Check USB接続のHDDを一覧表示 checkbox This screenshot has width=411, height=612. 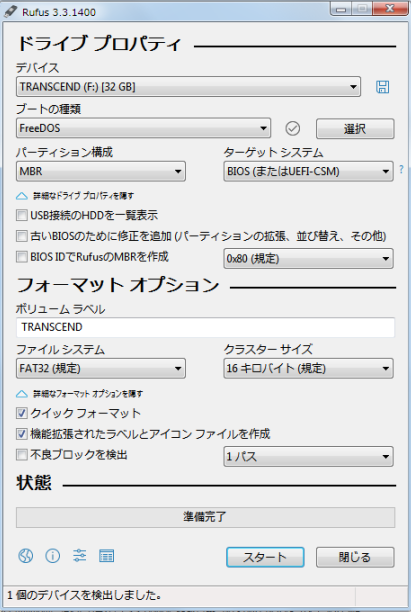pos(21,215)
